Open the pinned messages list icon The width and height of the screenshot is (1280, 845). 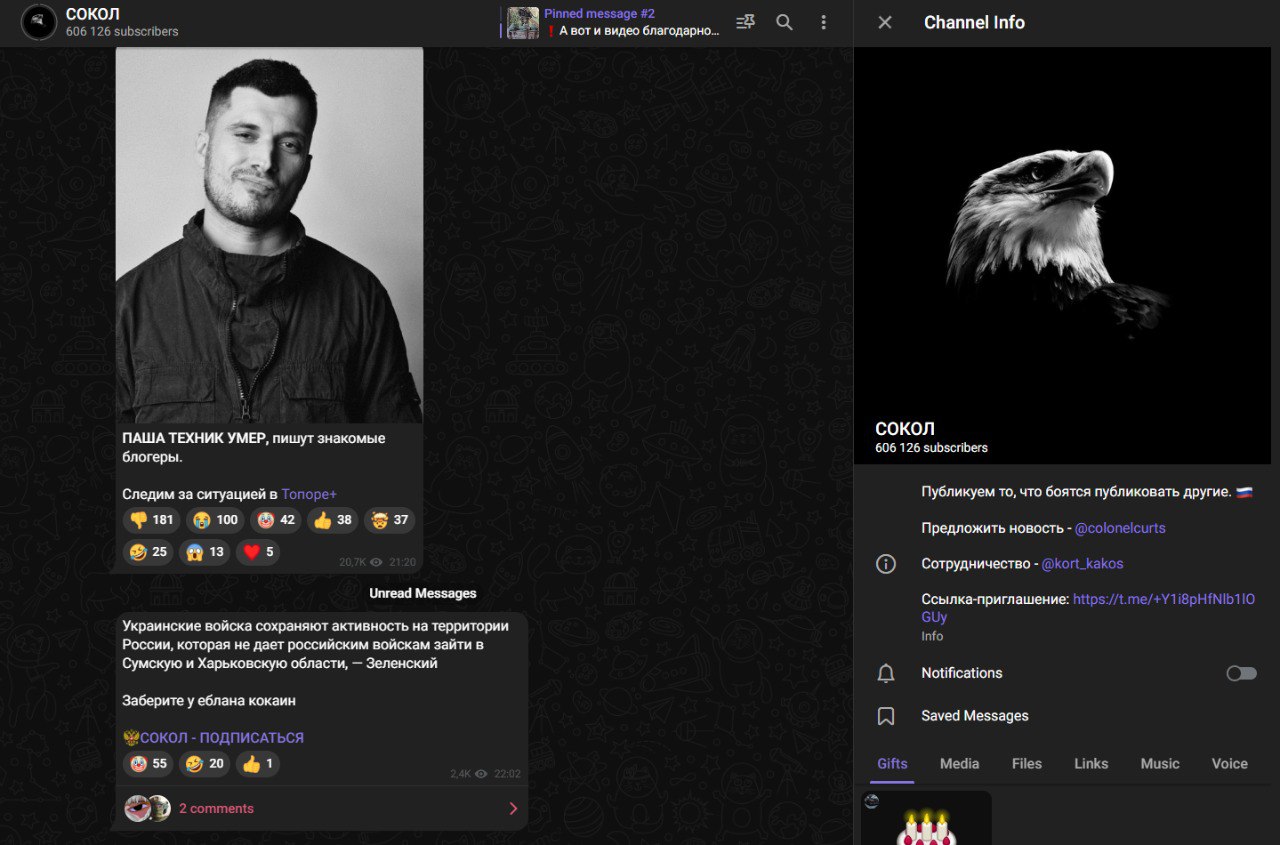point(746,22)
